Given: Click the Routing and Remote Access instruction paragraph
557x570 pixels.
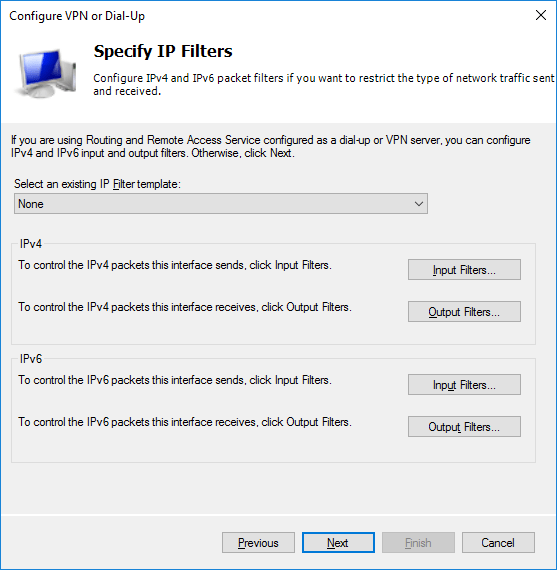Looking at the screenshot, I should click(x=271, y=146).
